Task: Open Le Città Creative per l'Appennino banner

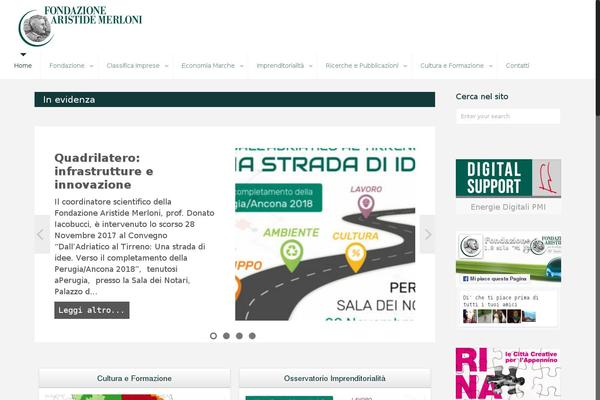Action: coord(508,374)
